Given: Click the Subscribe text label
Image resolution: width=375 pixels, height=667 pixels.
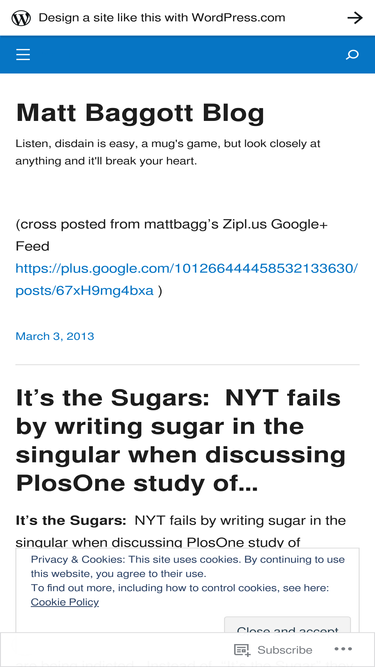Looking at the screenshot, I should (x=285, y=650).
